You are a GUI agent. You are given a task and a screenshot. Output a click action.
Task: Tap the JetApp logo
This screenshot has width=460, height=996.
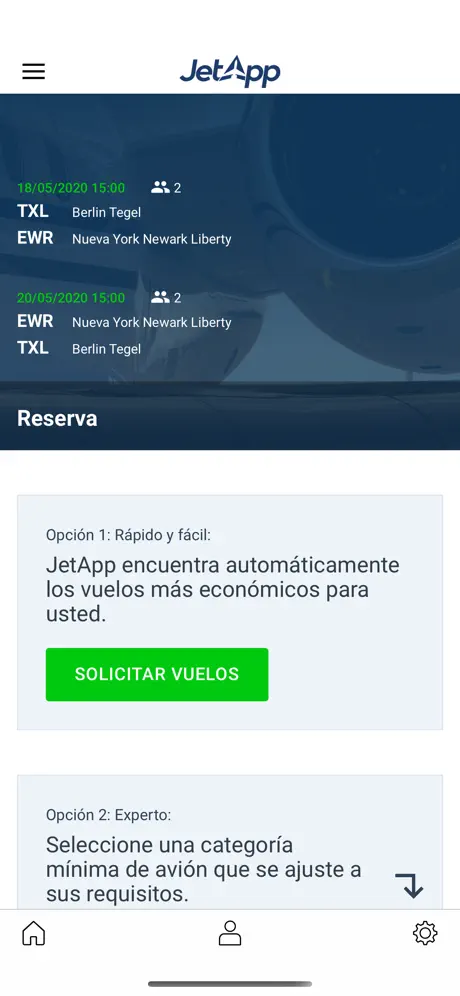tap(230, 71)
